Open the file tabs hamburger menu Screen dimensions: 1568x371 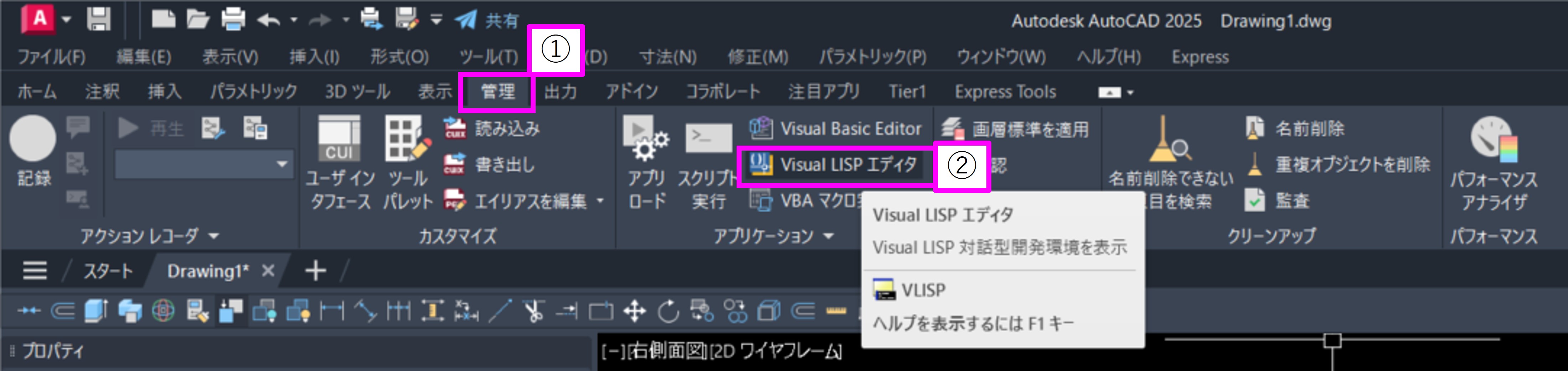pyautogui.click(x=35, y=271)
